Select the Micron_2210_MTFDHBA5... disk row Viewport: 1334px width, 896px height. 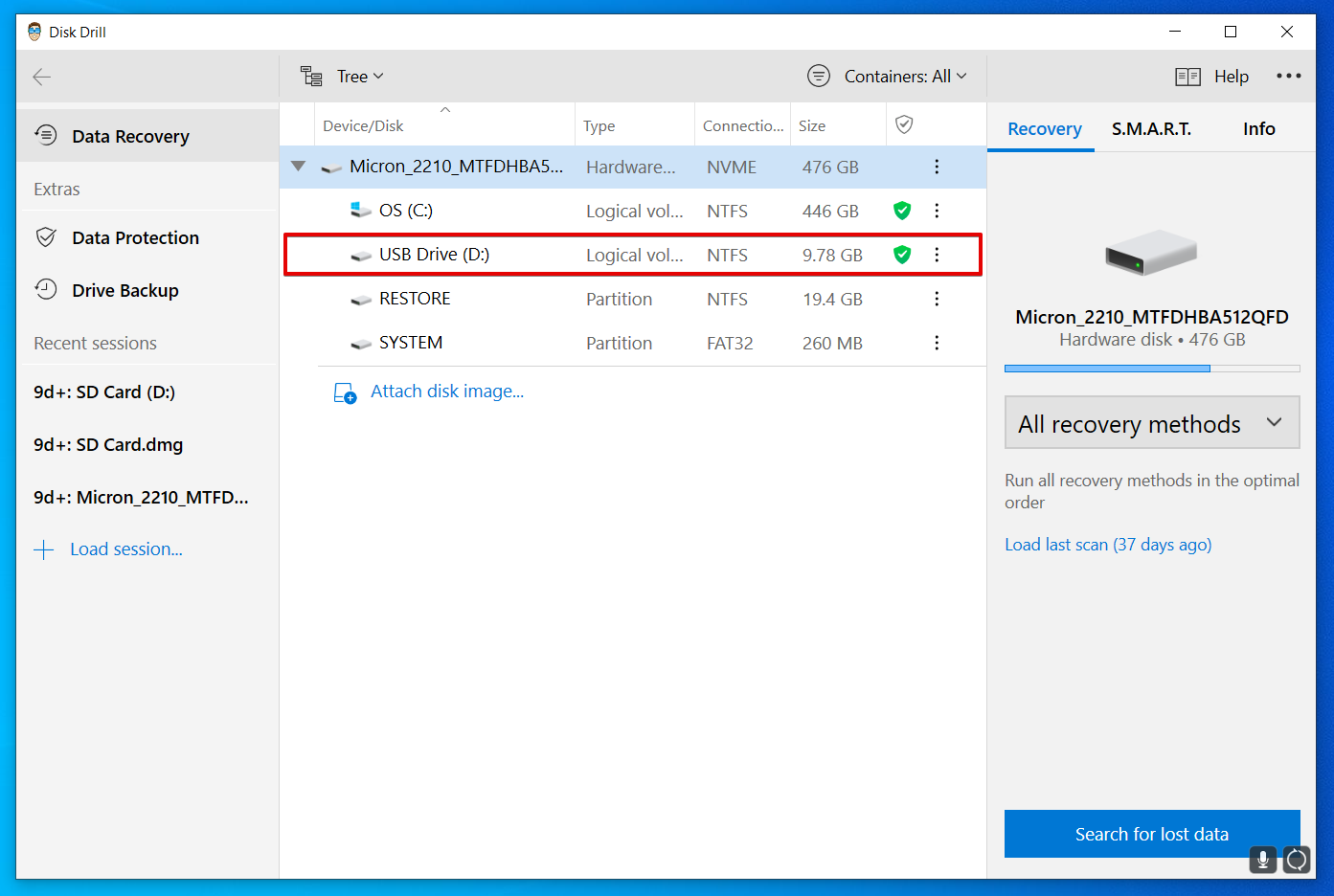tap(633, 167)
